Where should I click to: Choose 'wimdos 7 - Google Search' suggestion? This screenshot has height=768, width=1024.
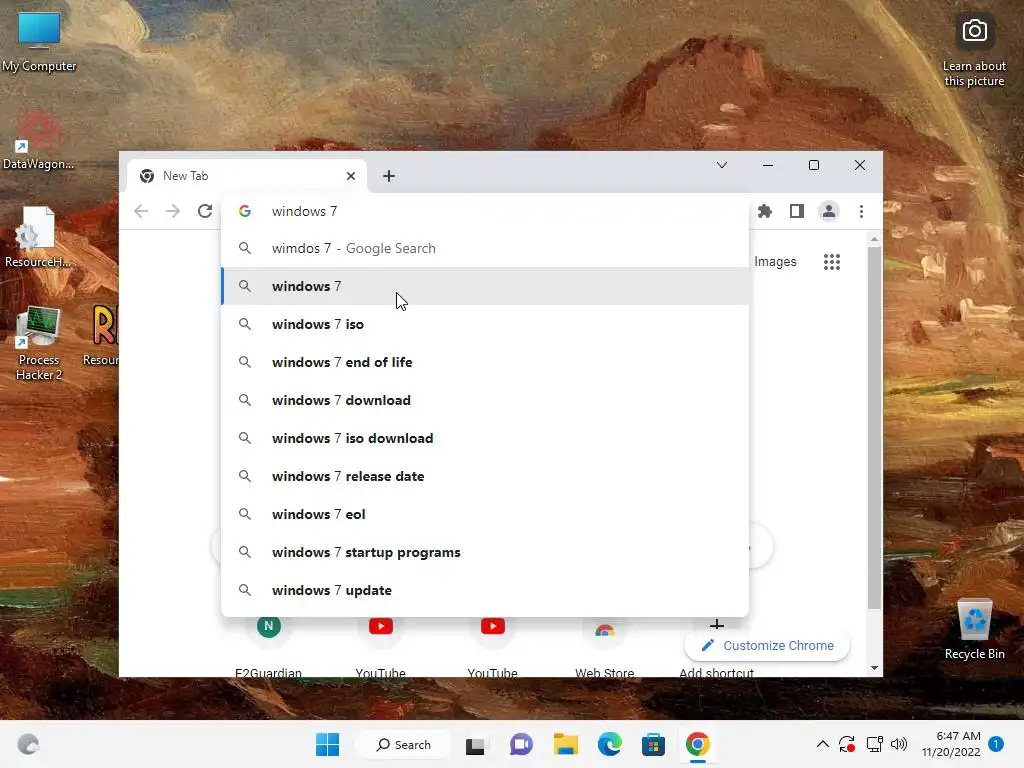tap(485, 248)
